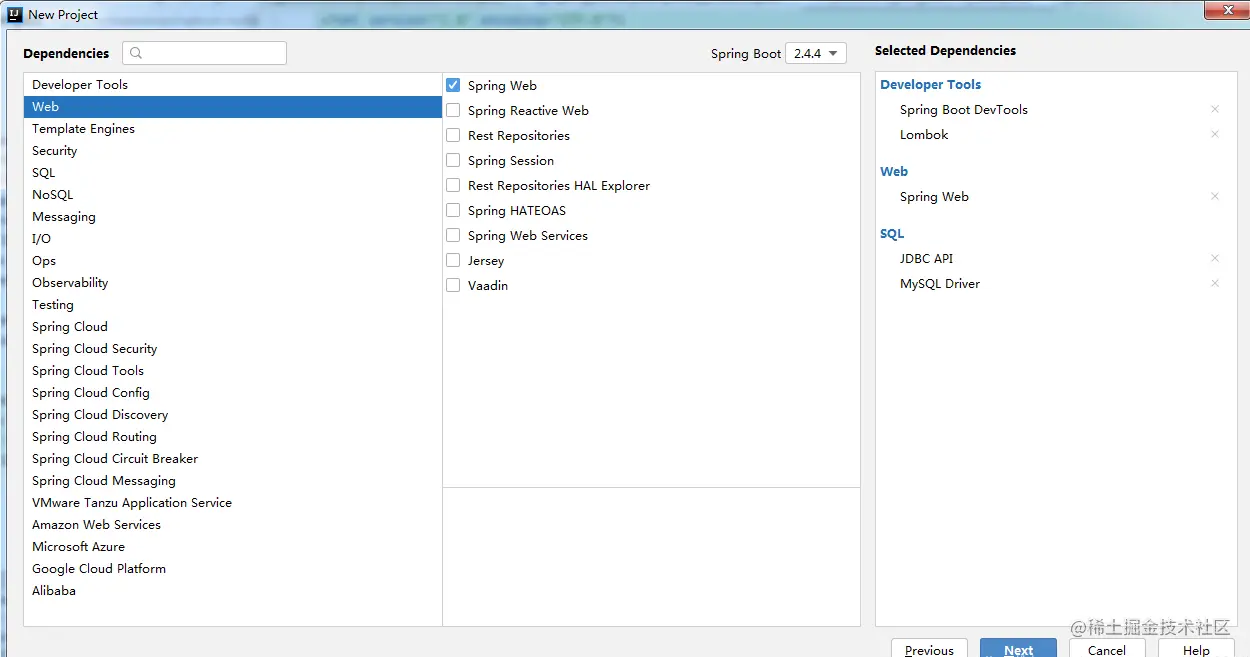The width and height of the screenshot is (1250, 657).
Task: Uncheck the Spring Web checkbox
Action: pos(453,85)
